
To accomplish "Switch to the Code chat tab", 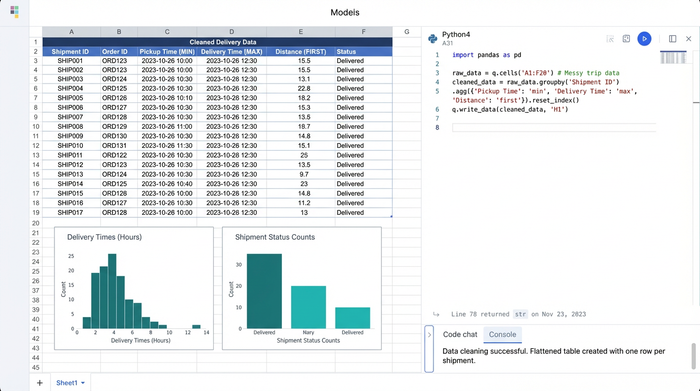I will tap(460, 334).
